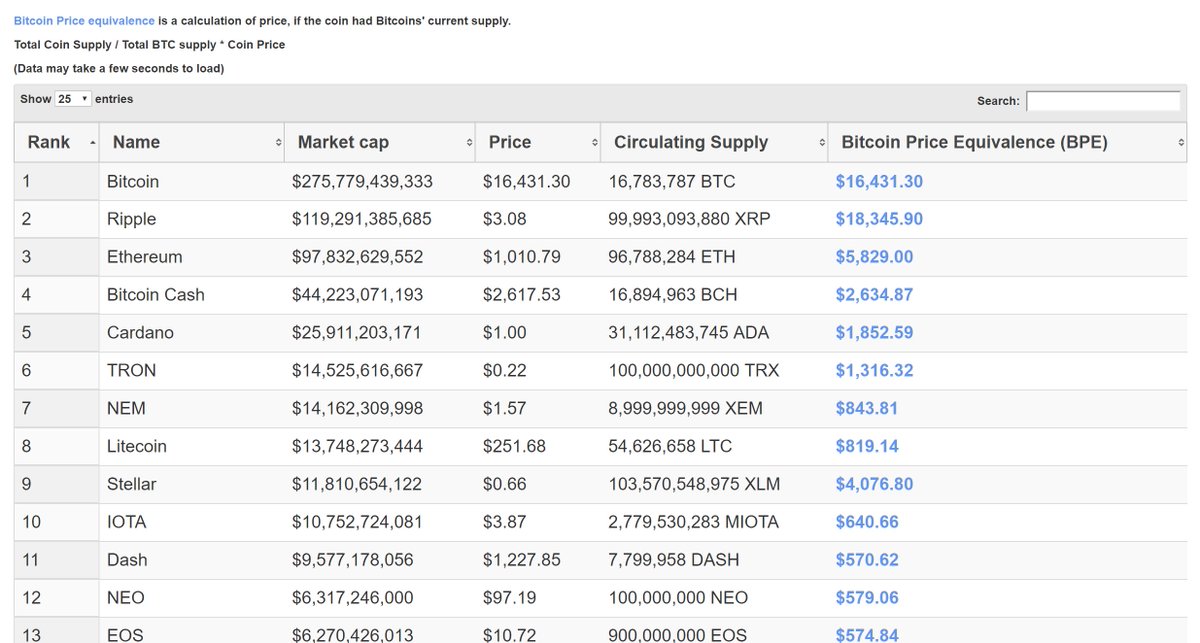Click TRON's BPE value $1,316.32
The width and height of the screenshot is (1200, 643).
tap(874, 371)
